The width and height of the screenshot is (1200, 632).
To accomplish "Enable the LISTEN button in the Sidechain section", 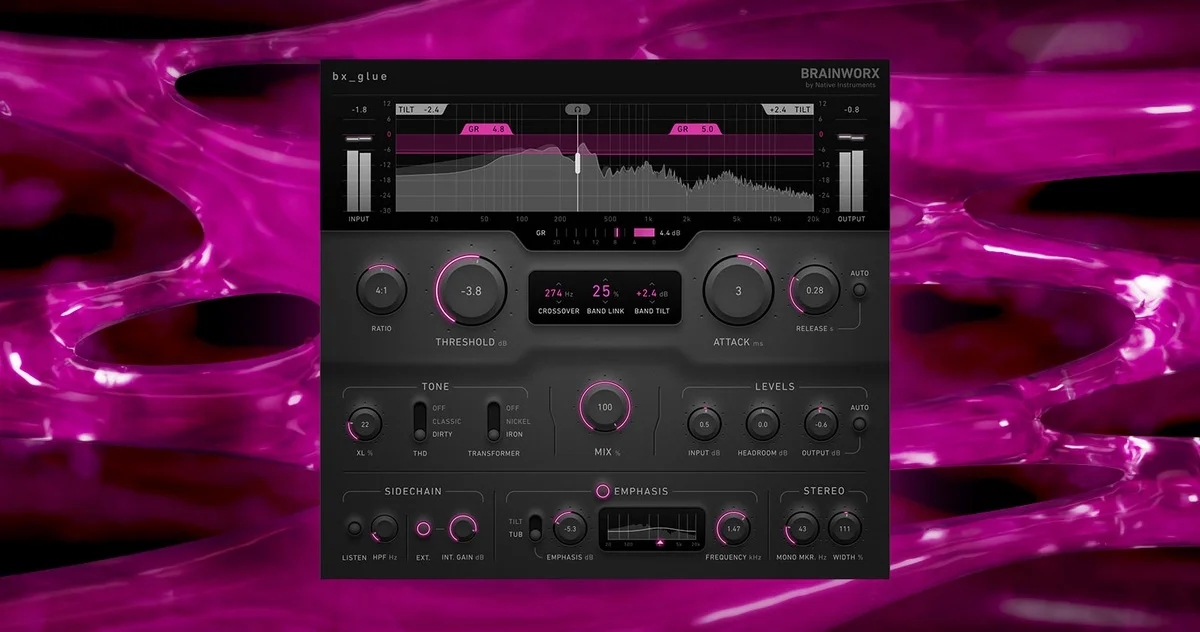I will pyautogui.click(x=353, y=527).
